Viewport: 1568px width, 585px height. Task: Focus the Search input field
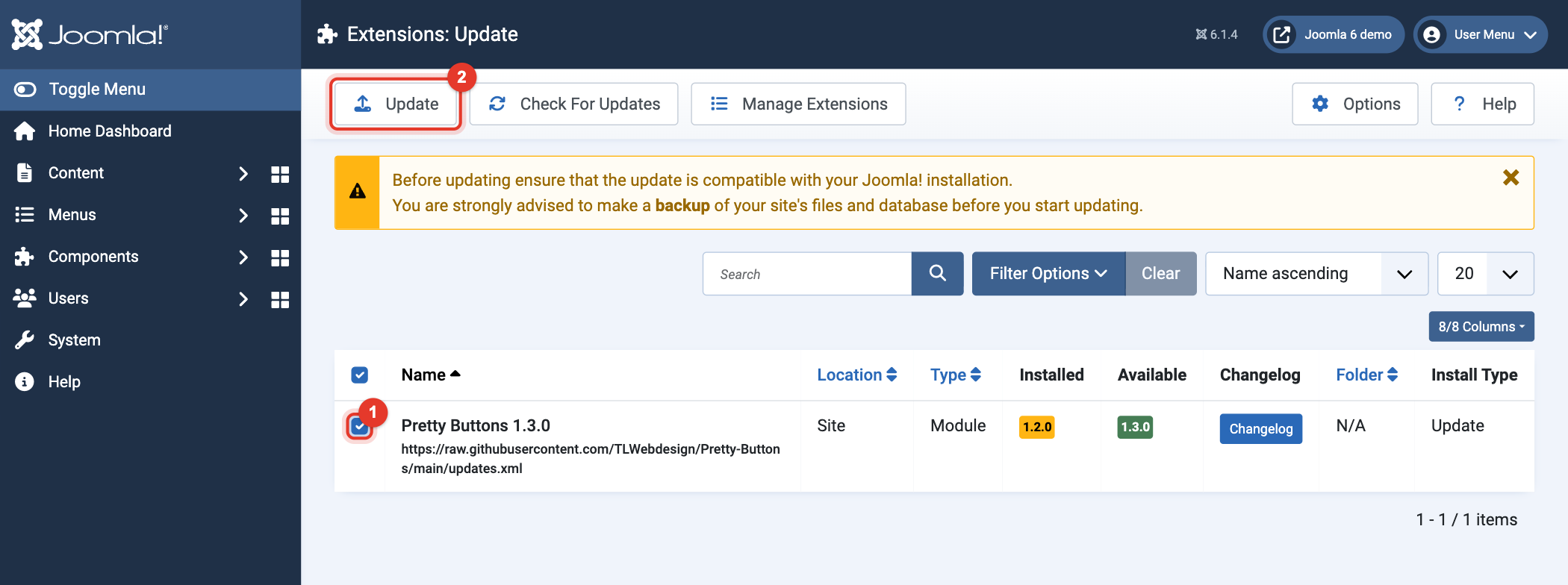[x=807, y=274]
